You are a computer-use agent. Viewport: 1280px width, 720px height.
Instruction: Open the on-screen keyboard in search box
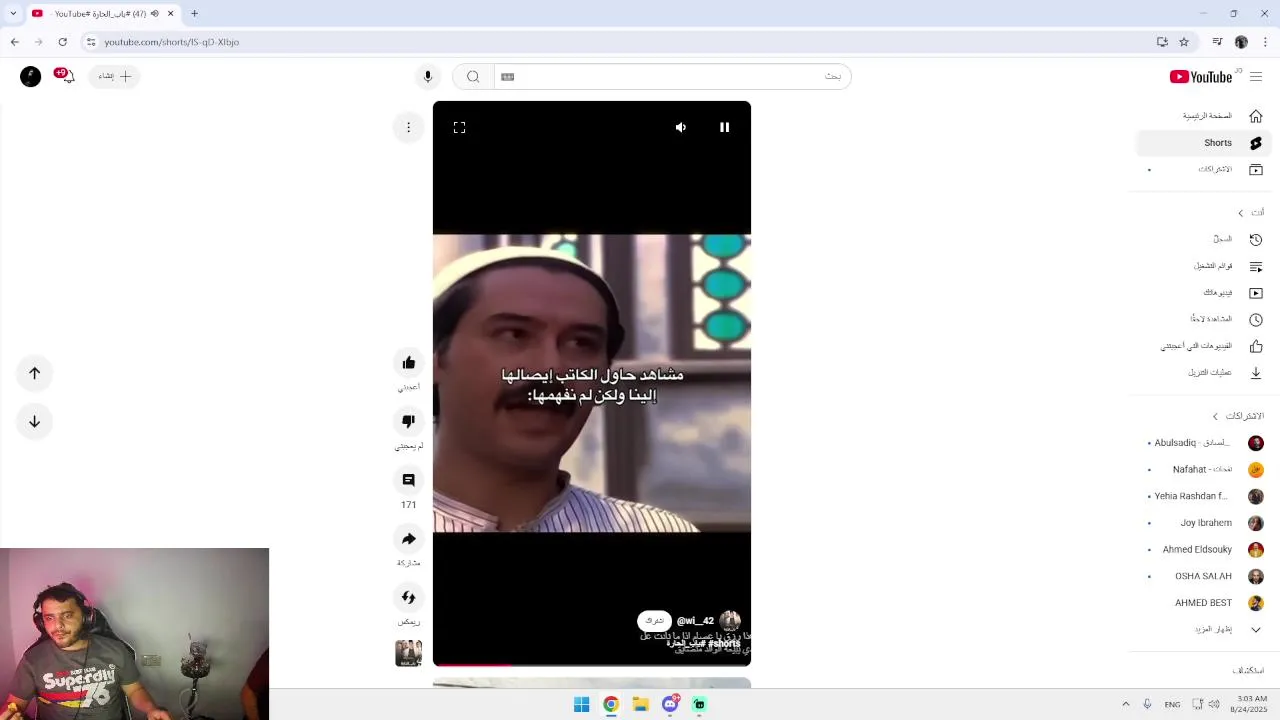[x=507, y=77]
